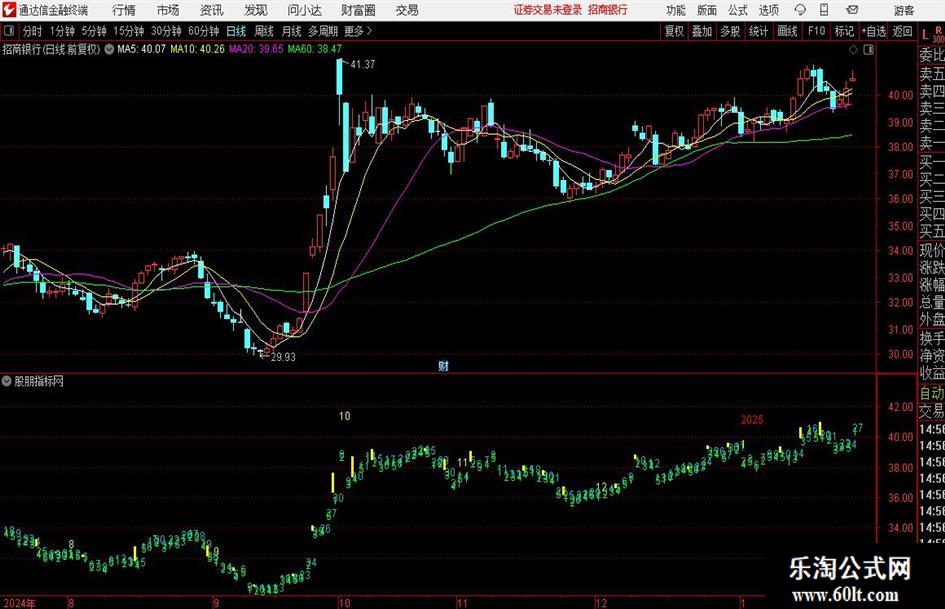Open the 多周期 multi-period view
The width and height of the screenshot is (945, 609).
tap(323, 31)
